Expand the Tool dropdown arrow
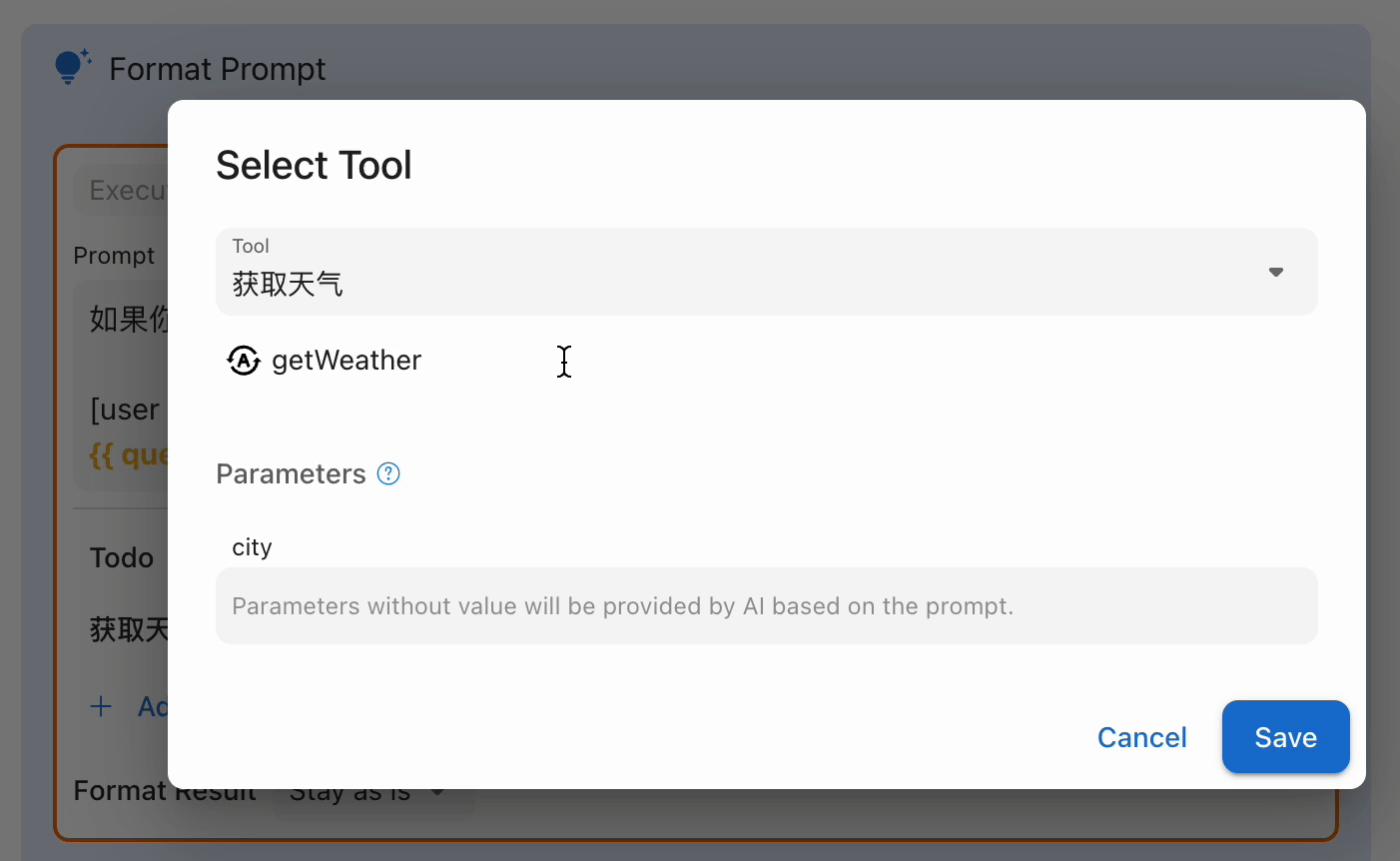Image resolution: width=1400 pixels, height=861 pixels. coord(1275,272)
